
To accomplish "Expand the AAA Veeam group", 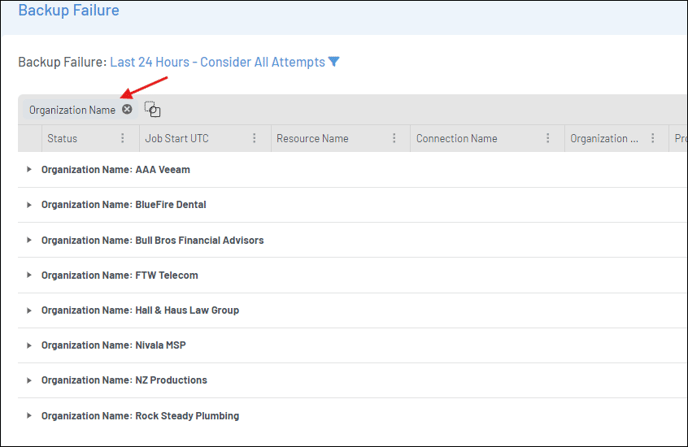I will click(x=29, y=169).
